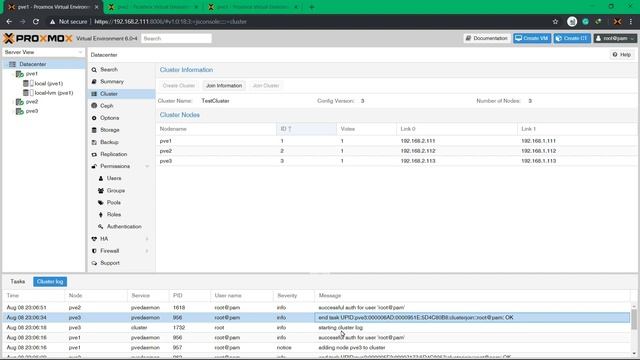Collapse the Permissions submenu arrow
The image size is (640, 360).
click(147, 166)
